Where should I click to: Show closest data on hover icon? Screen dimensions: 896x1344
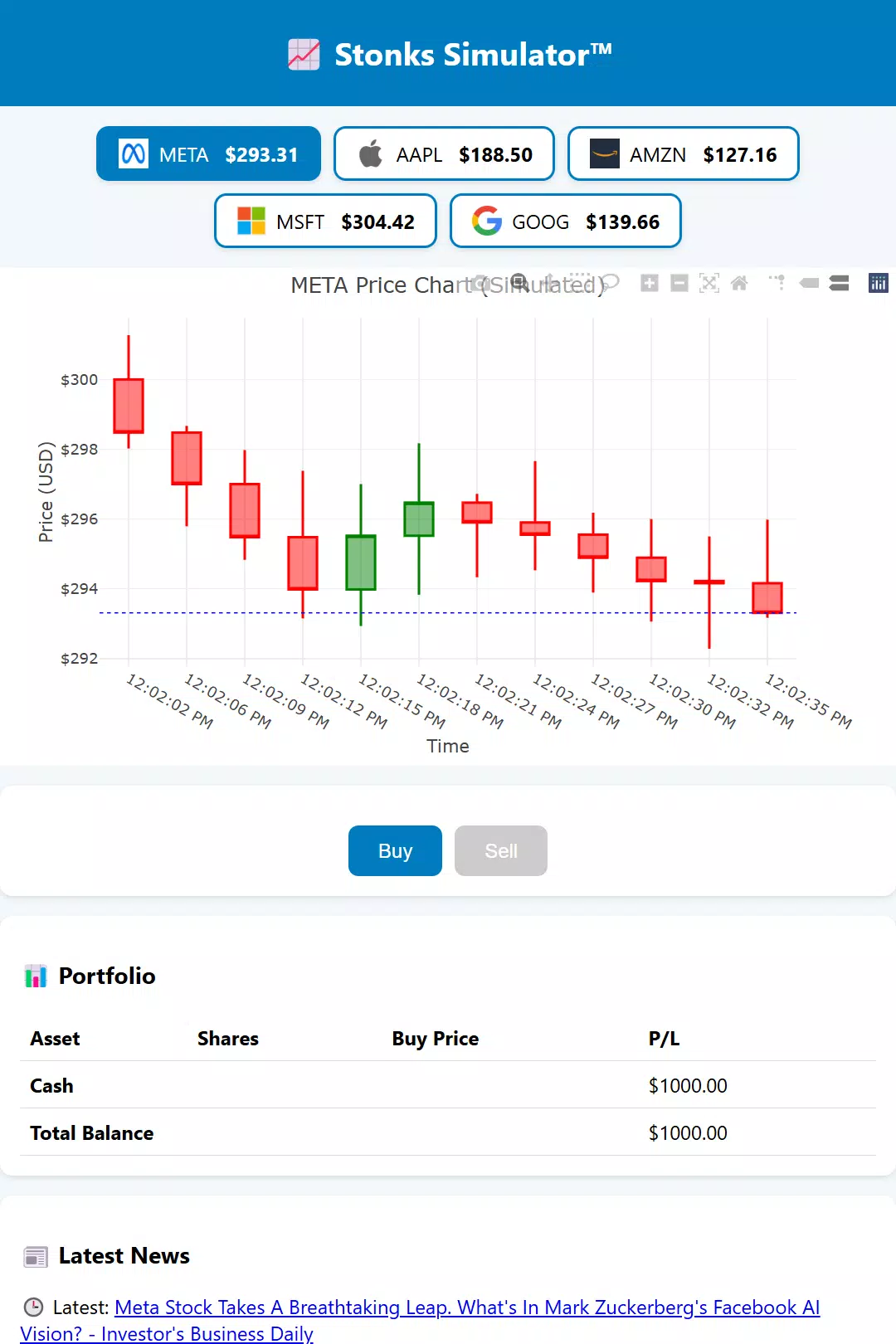pos(809,283)
